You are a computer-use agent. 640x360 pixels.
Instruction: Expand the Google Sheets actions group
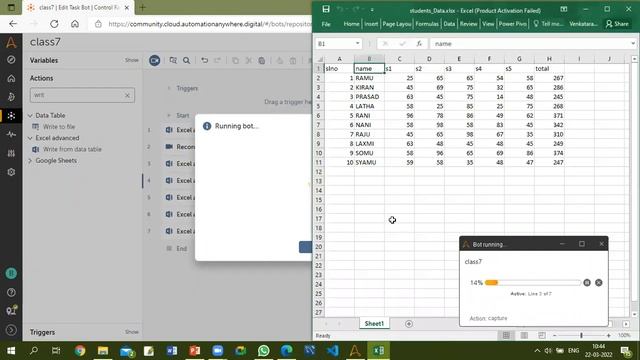pyautogui.click(x=30, y=161)
